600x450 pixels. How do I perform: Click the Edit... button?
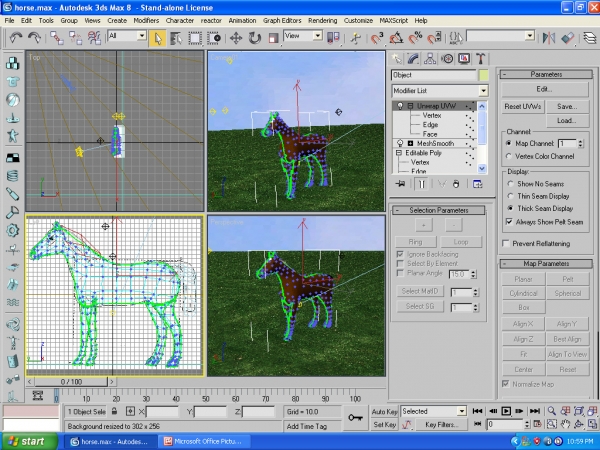coord(545,89)
